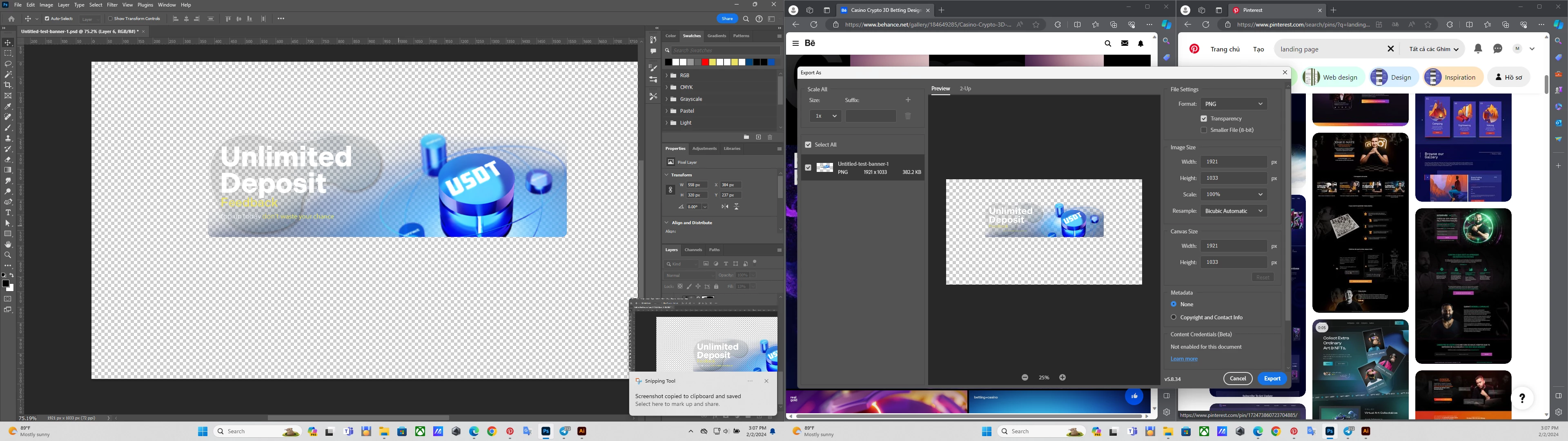Select the Crop tool
The width and height of the screenshot is (1568, 441).
coord(8,85)
